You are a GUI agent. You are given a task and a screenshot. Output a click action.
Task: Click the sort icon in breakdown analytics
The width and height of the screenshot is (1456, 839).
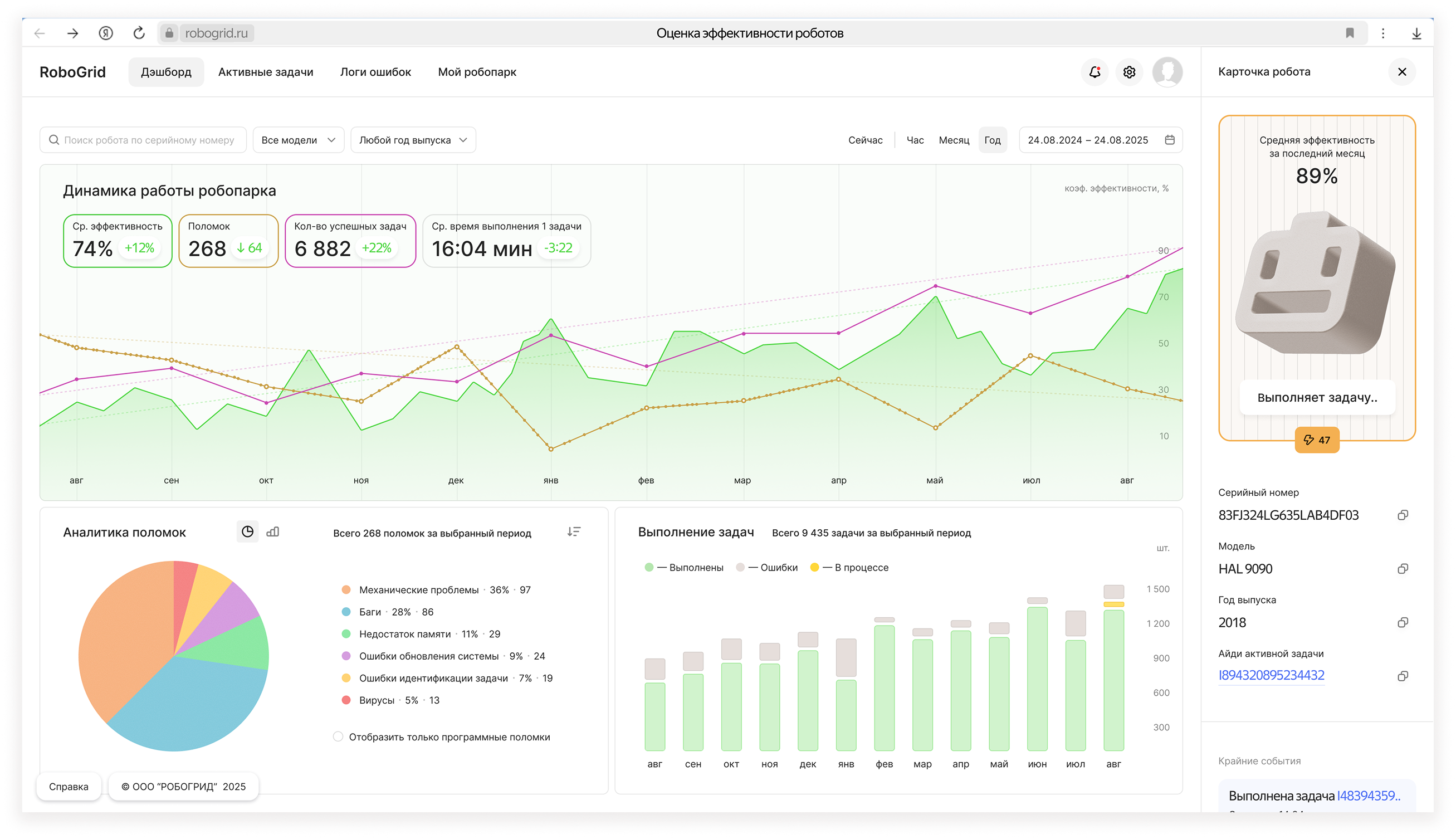point(574,531)
